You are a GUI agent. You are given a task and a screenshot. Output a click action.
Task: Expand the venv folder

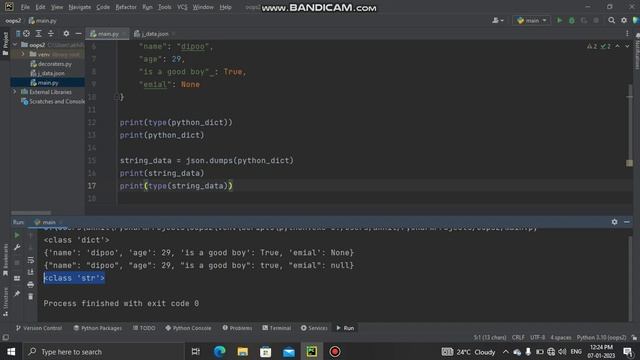23,54
